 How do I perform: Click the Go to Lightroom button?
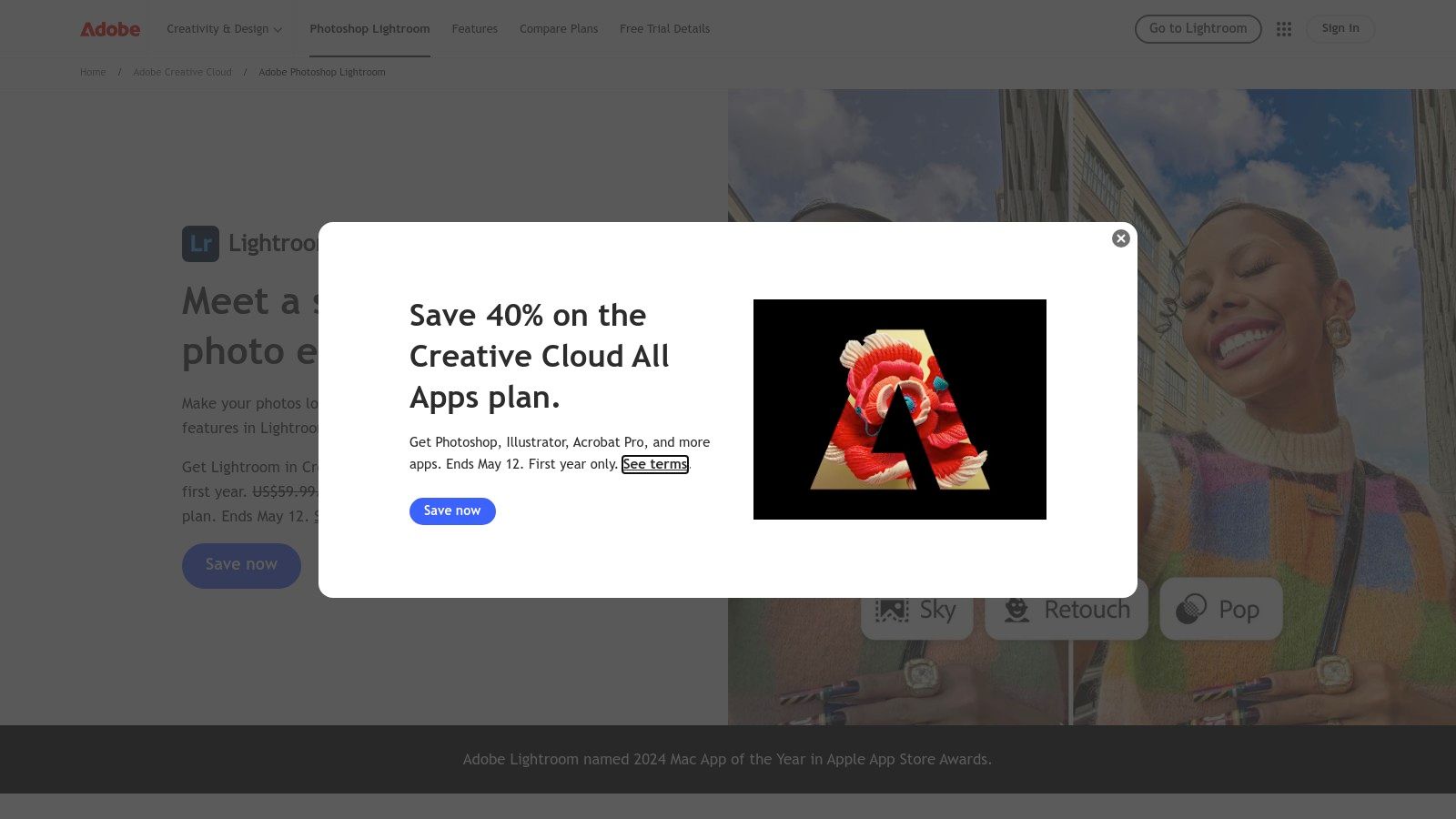1198,29
